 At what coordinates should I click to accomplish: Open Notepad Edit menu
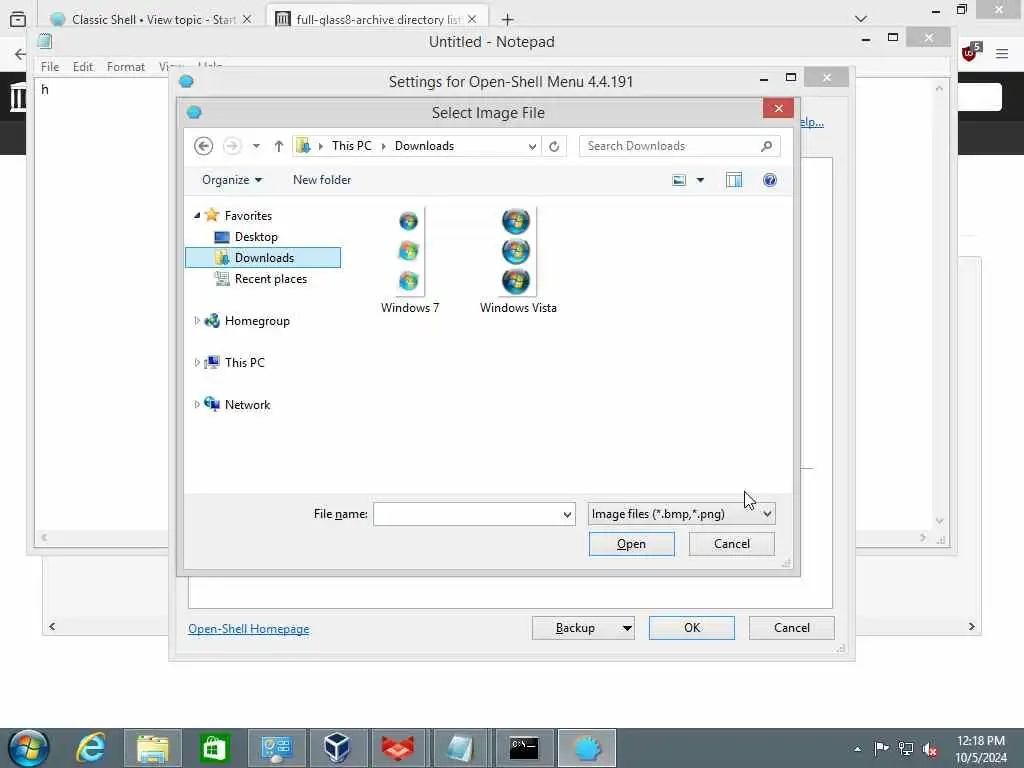click(83, 67)
